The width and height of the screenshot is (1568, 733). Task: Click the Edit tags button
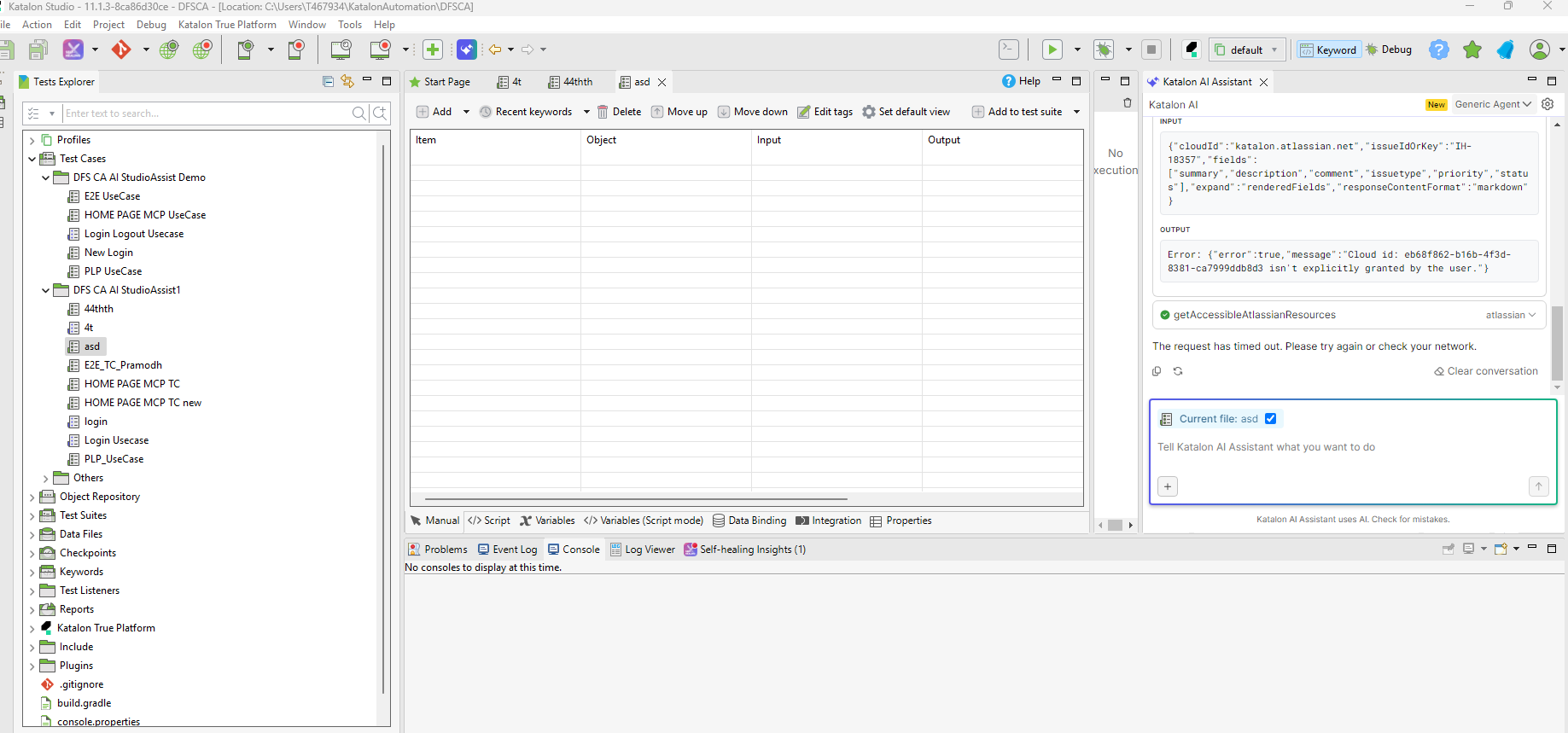(825, 112)
